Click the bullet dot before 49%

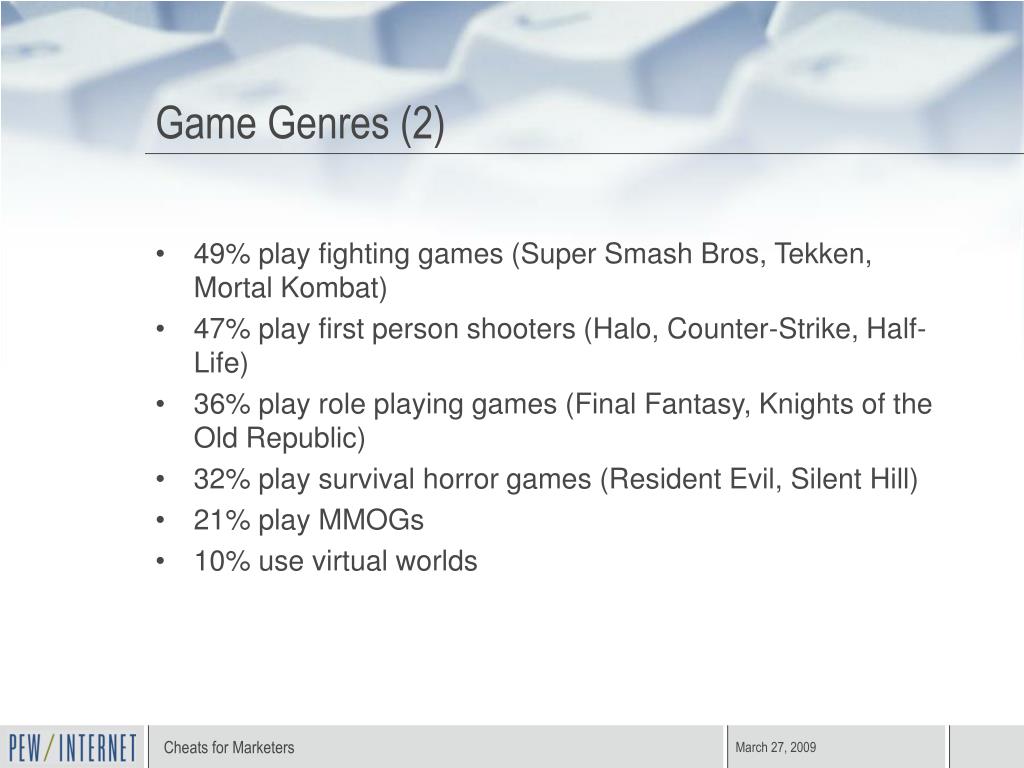tap(161, 254)
